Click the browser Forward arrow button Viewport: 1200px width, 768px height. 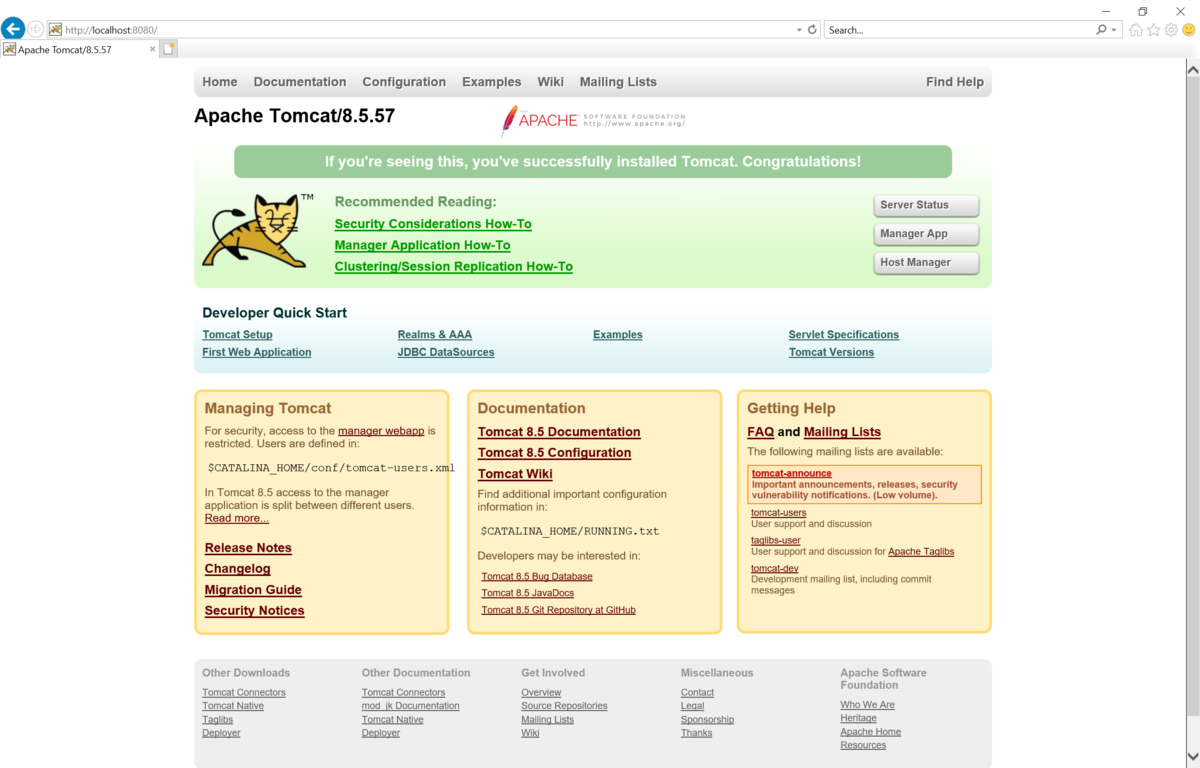(x=36, y=30)
